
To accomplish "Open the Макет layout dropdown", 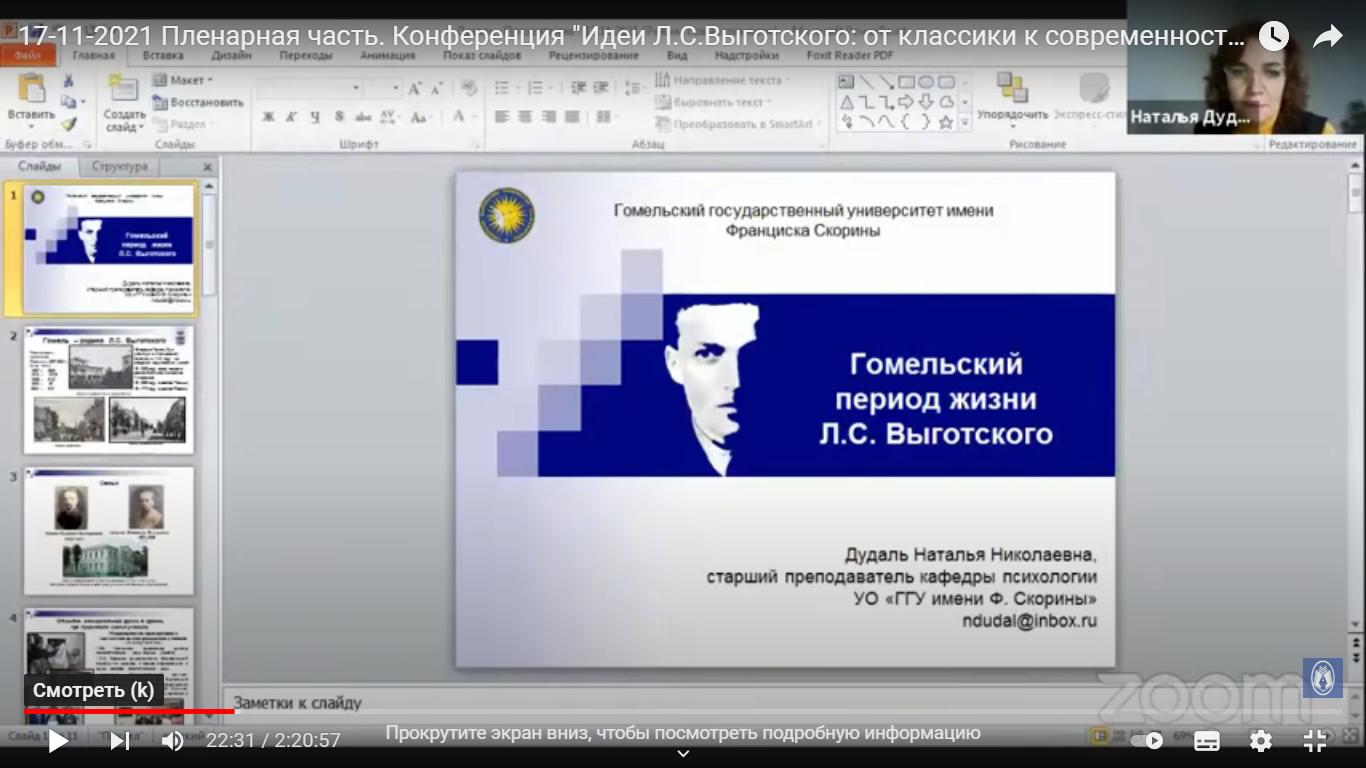I will [x=182, y=80].
